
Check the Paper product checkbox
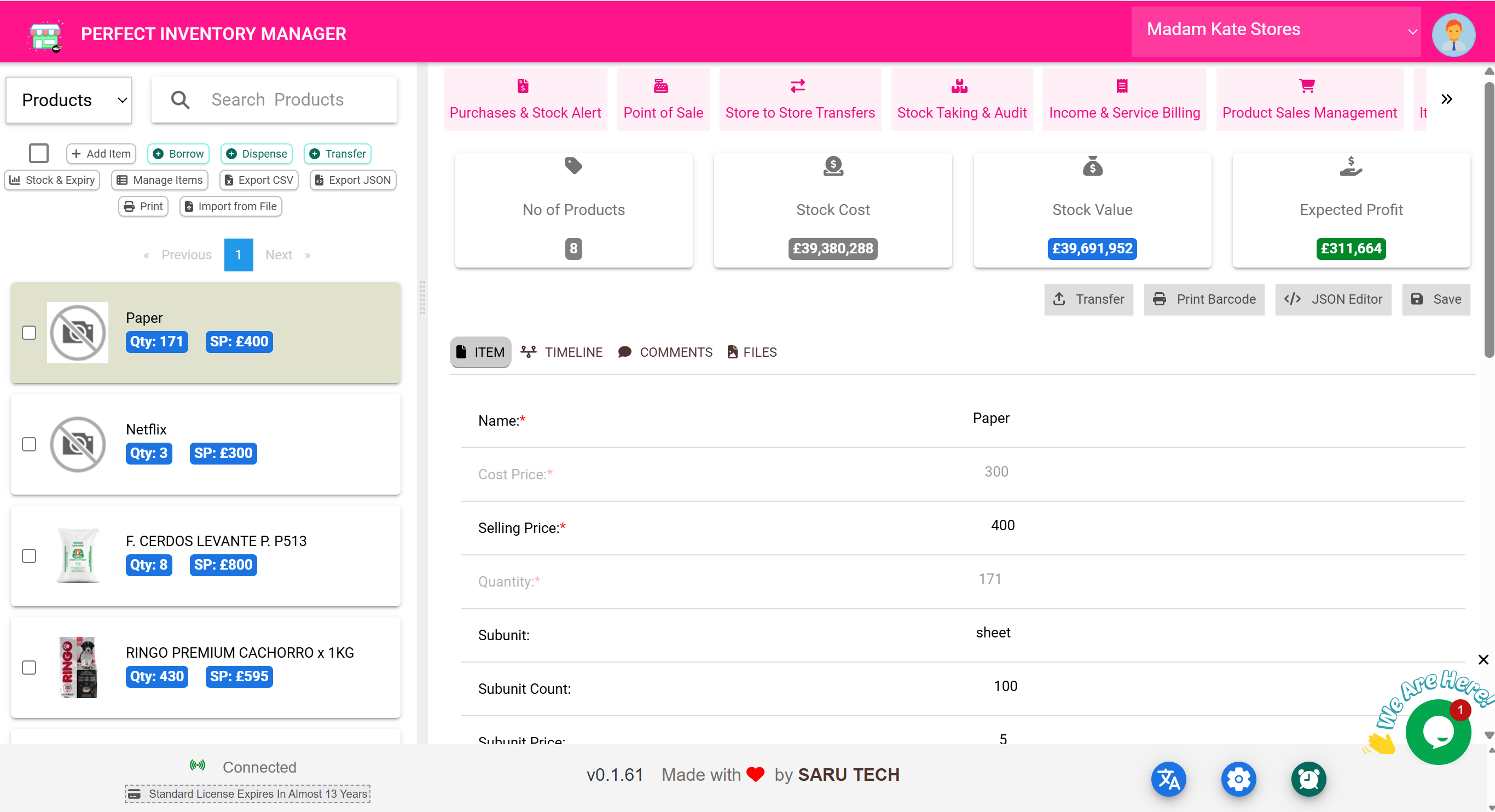tap(29, 333)
